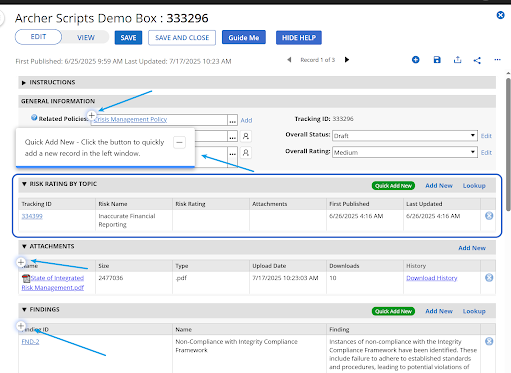This screenshot has width=511, height=373.
Task: Click the plus hotspot in Findings table
Action: coord(21,326)
